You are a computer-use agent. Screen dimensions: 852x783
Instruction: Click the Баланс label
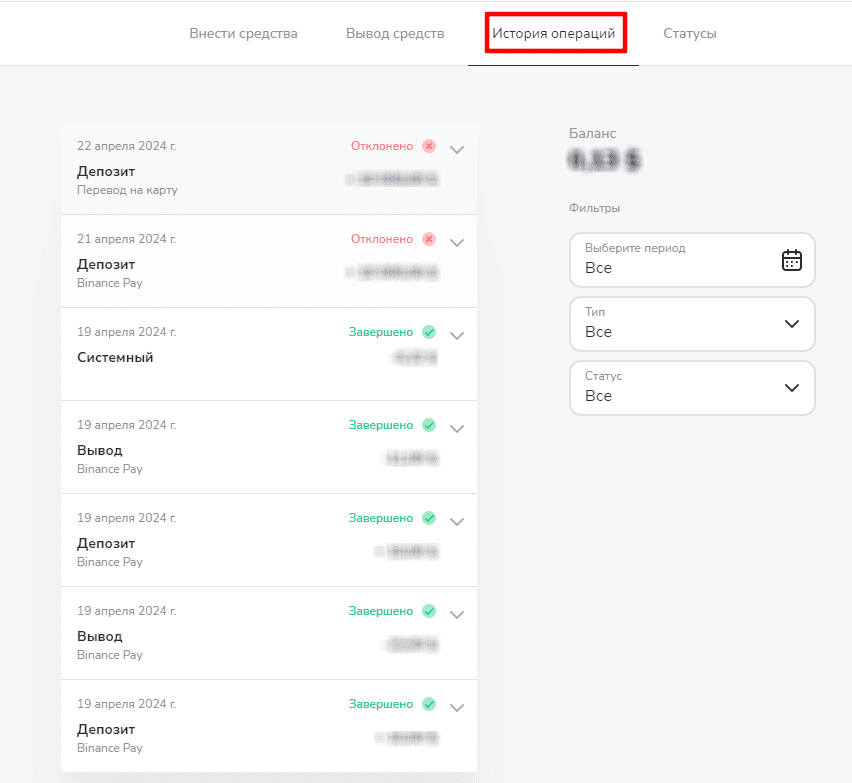592,134
